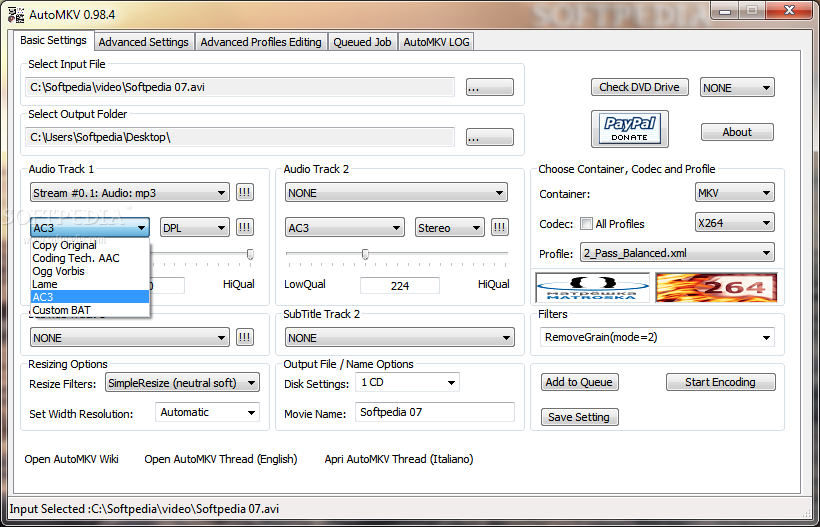Click the Audio Track 2 quality slider handle

(365, 254)
